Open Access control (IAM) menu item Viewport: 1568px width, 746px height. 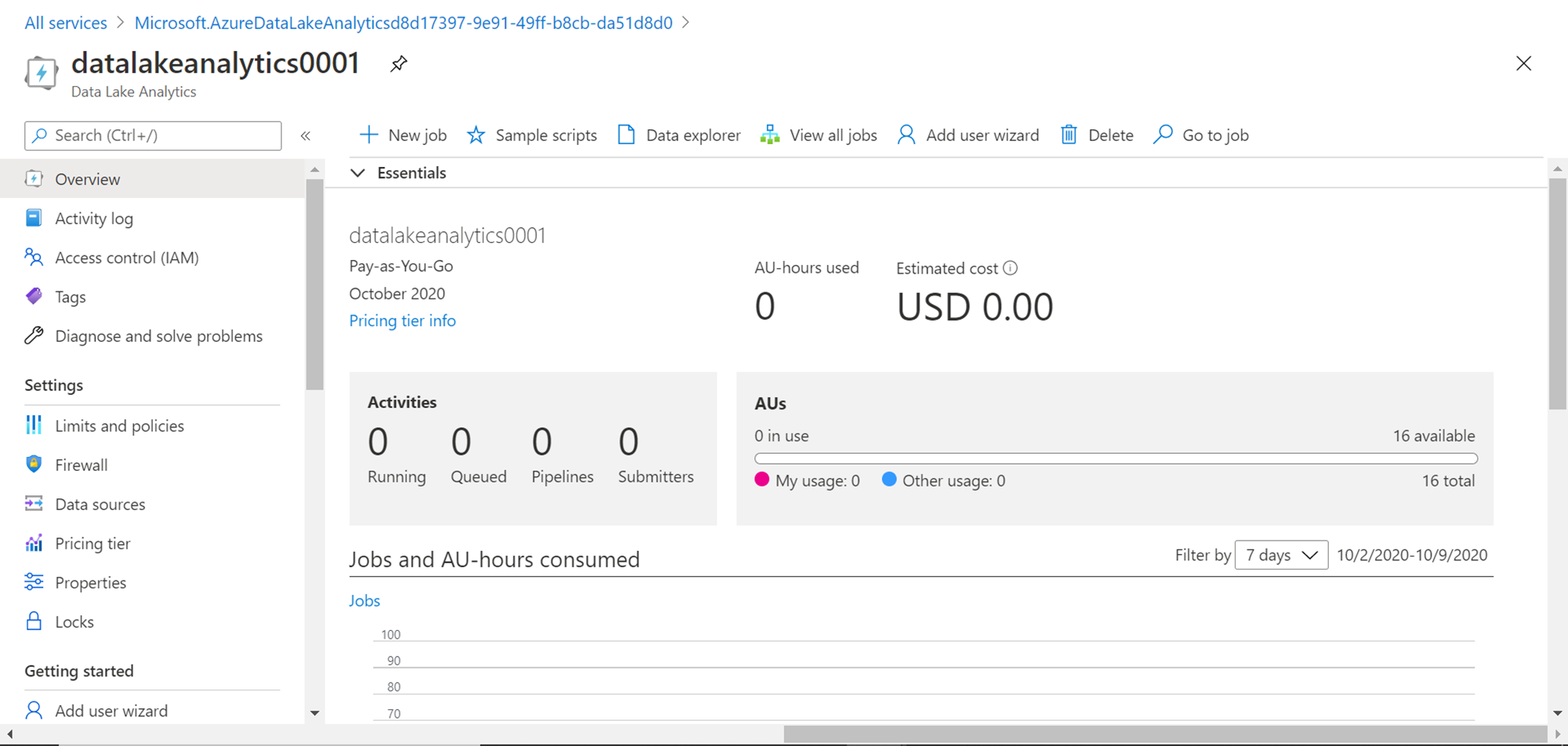point(126,258)
